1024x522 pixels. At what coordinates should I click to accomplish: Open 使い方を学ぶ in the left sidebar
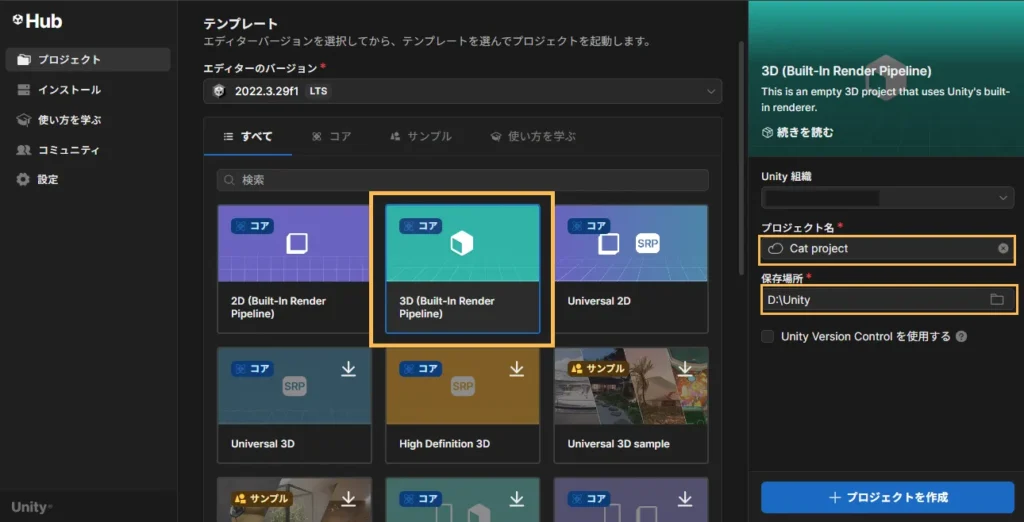tap(88, 120)
